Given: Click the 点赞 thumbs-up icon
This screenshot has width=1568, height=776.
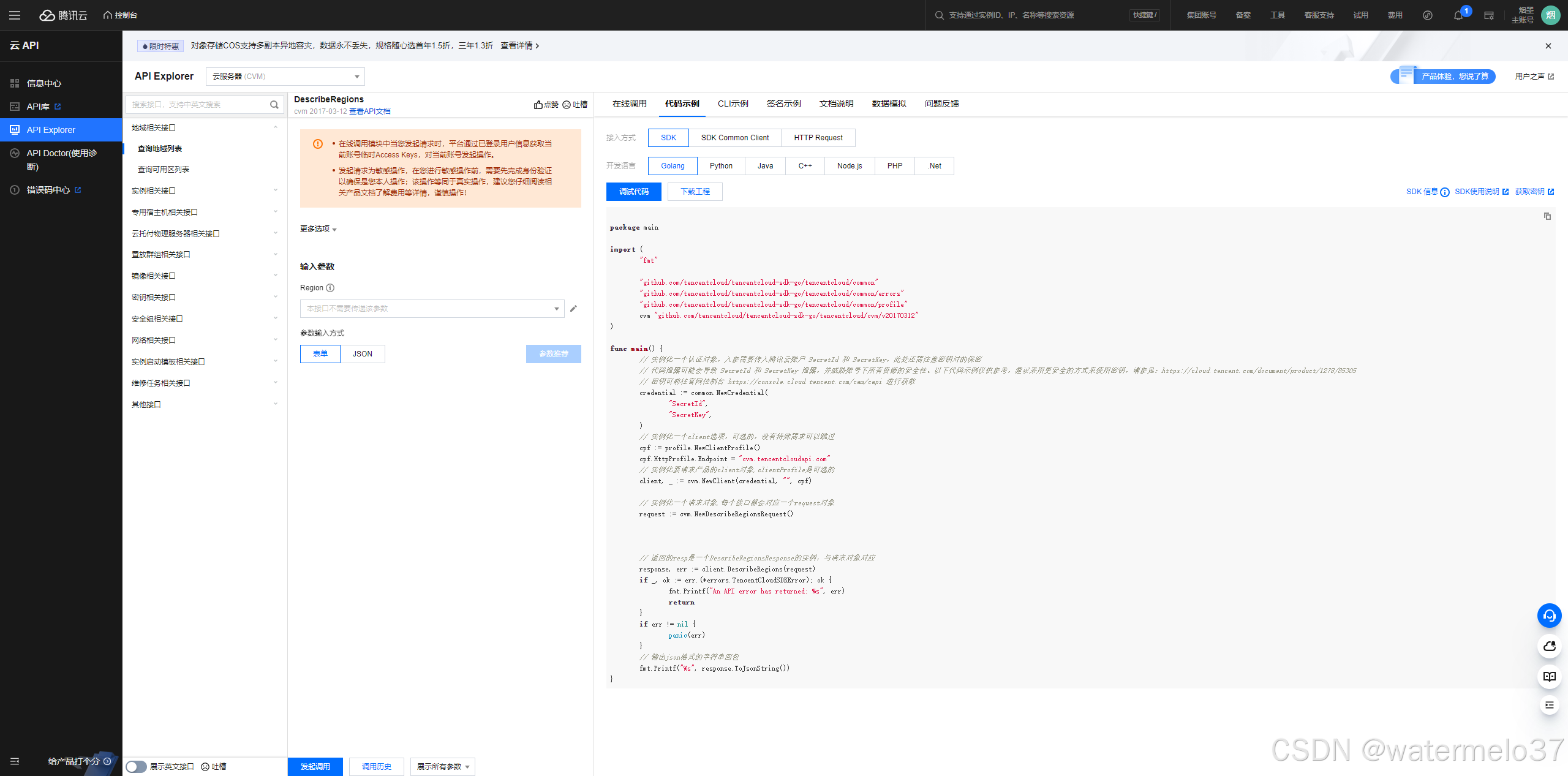Looking at the screenshot, I should tap(538, 105).
